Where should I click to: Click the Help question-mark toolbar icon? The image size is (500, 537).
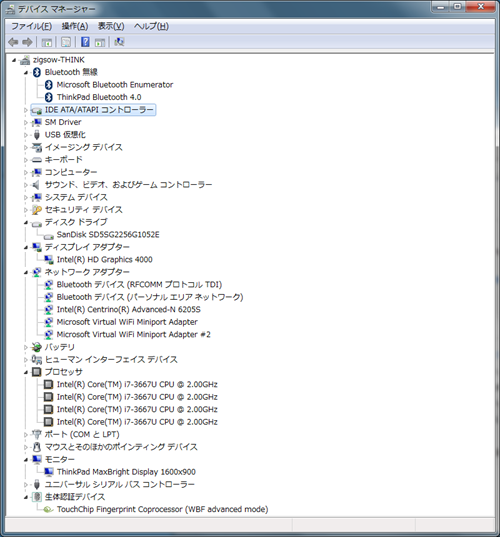pyautogui.click(x=85, y=42)
